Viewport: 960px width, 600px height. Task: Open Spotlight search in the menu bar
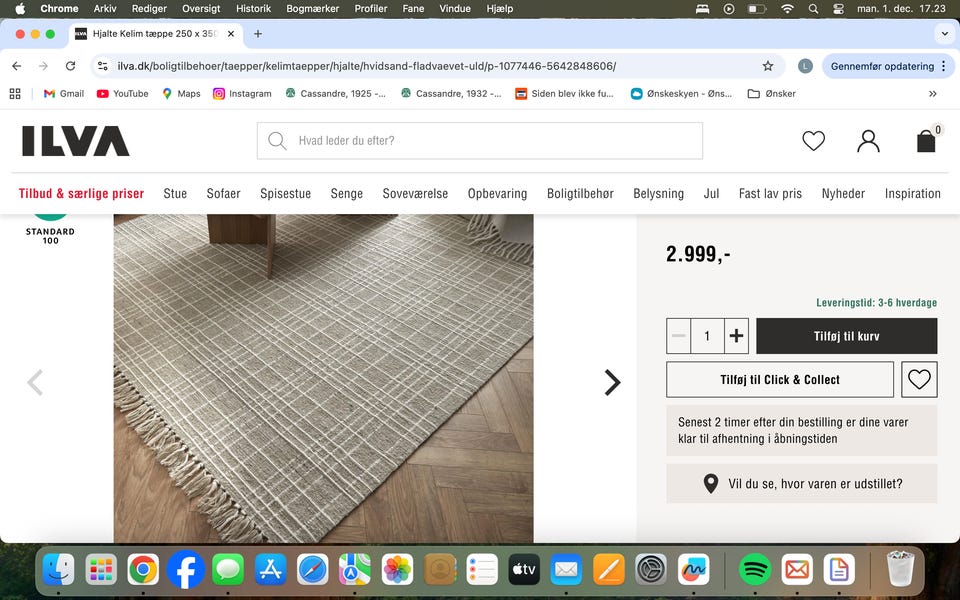click(813, 9)
